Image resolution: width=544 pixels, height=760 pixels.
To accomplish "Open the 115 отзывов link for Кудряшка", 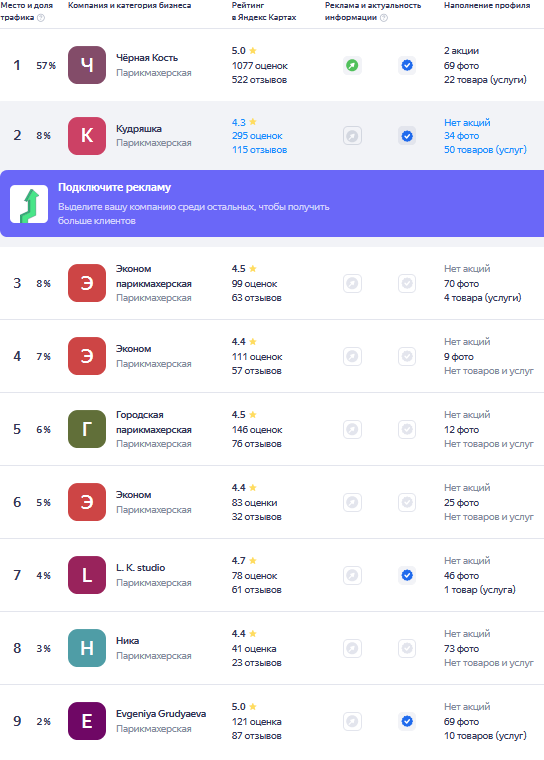I will 259,150.
